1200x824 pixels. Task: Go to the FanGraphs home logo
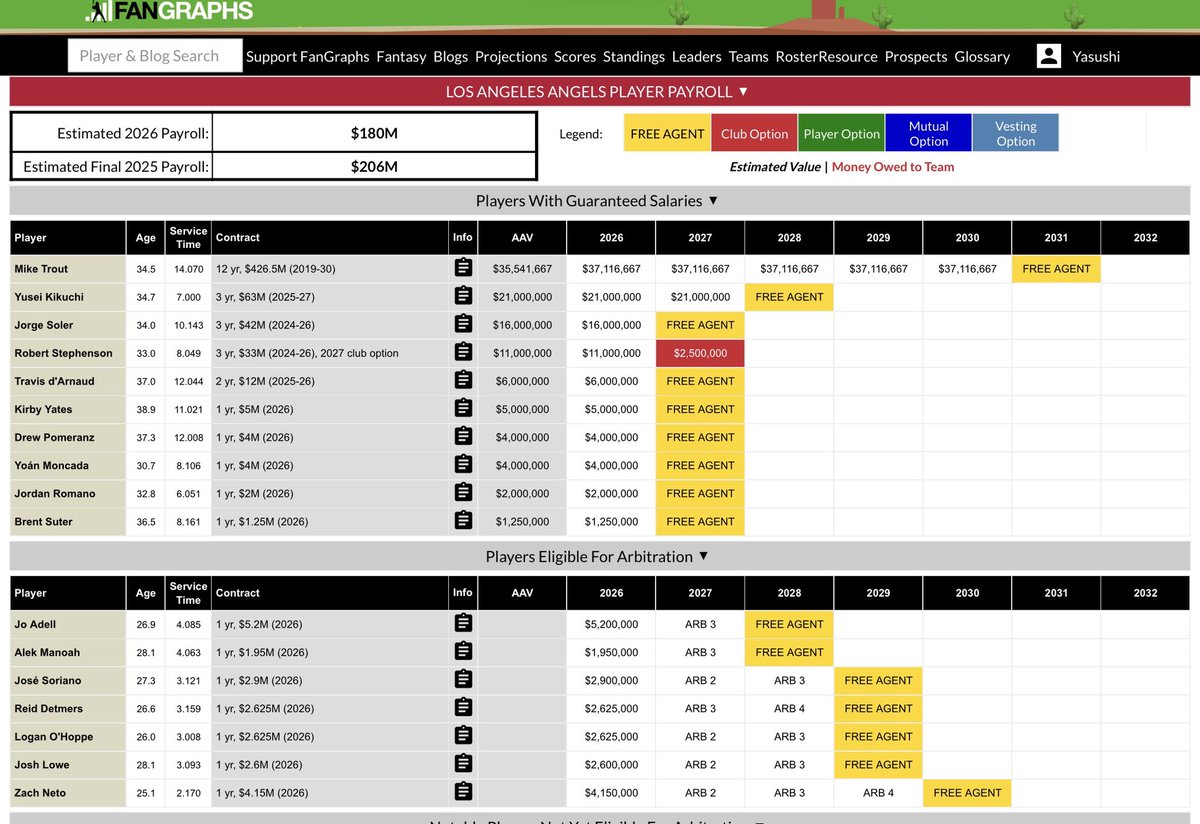click(168, 11)
